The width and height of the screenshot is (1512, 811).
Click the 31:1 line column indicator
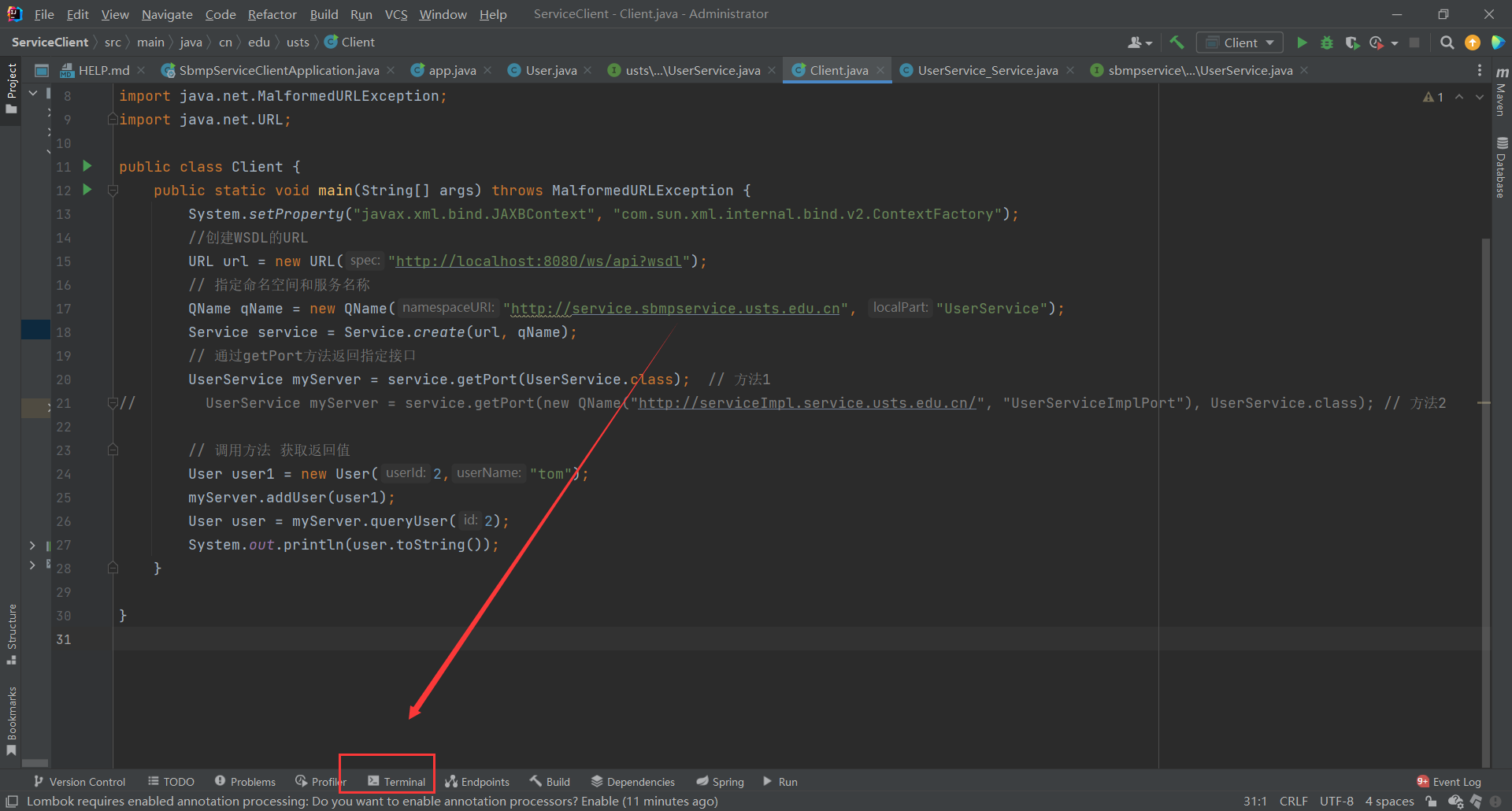pyautogui.click(x=1255, y=802)
